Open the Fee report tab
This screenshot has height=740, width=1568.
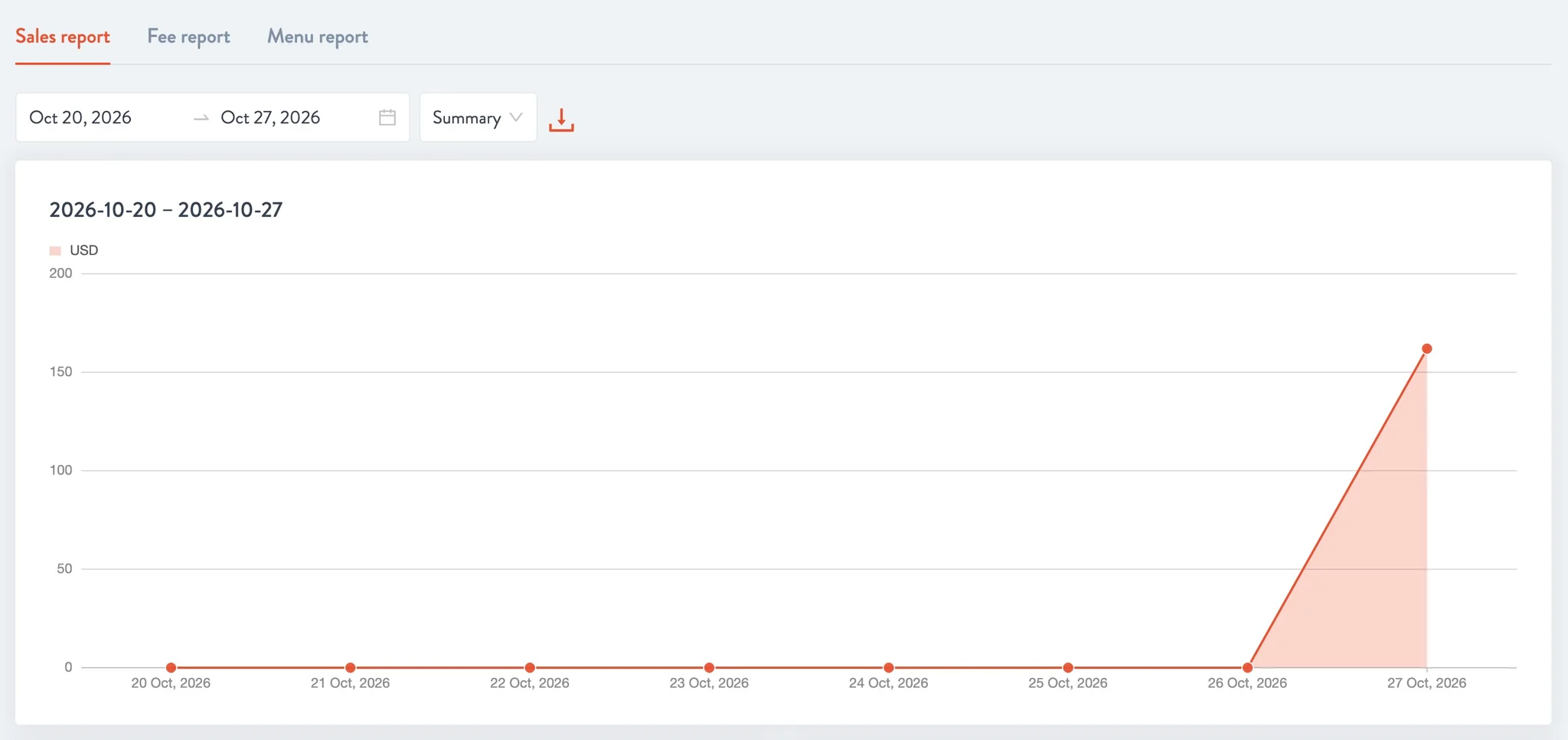(x=188, y=36)
